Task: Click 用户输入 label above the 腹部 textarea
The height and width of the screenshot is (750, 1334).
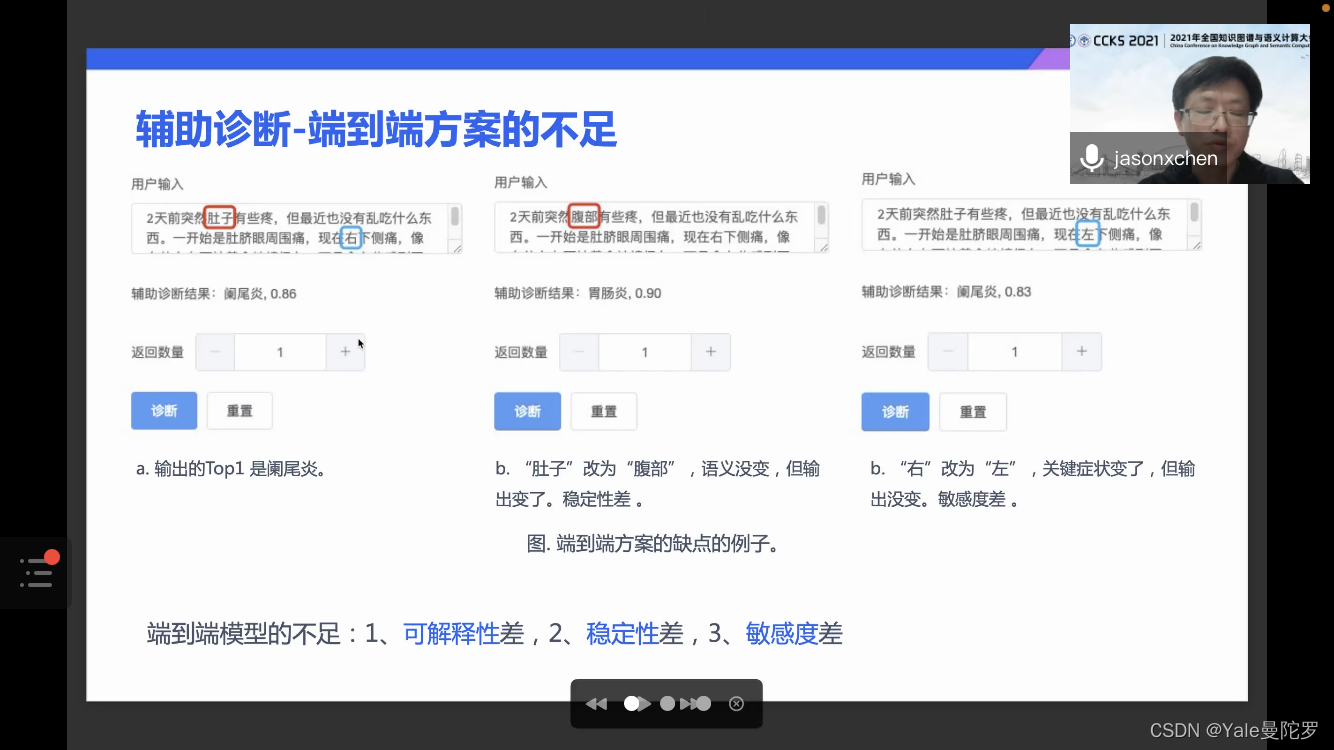Action: pos(521,182)
